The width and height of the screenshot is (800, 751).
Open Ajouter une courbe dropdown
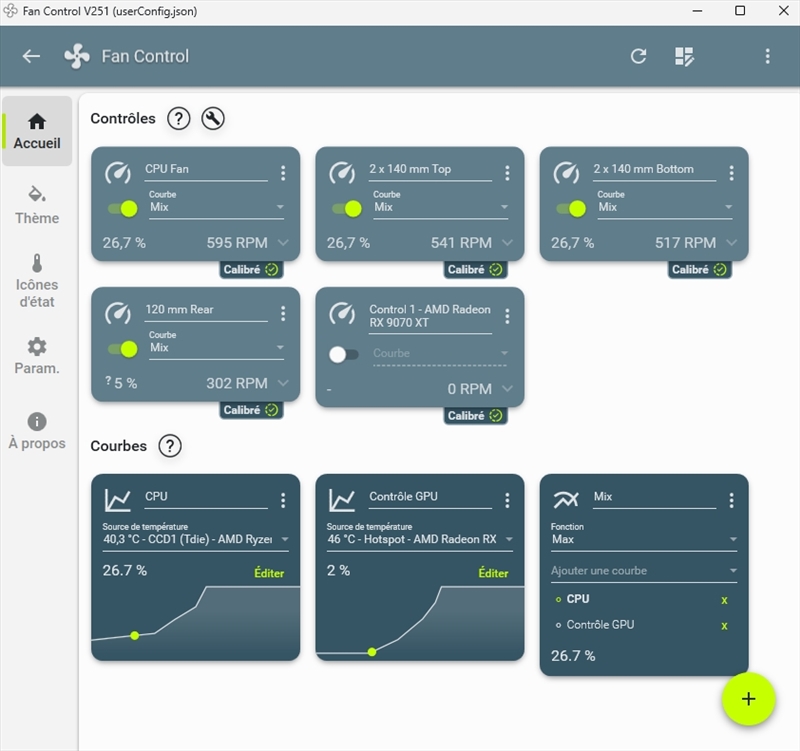click(644, 571)
